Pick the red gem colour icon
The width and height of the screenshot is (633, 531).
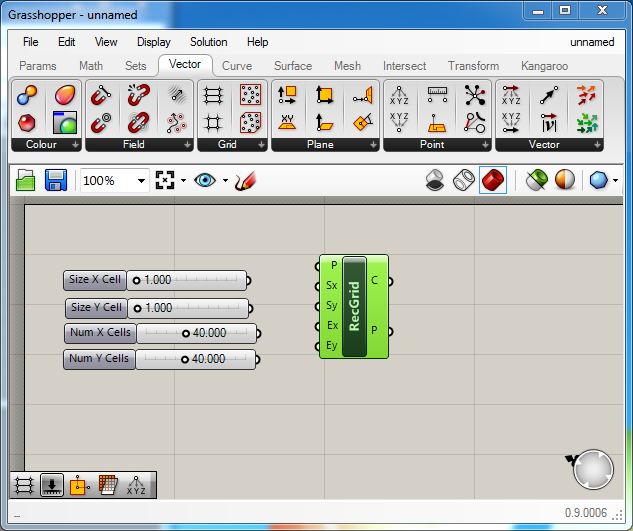27,123
